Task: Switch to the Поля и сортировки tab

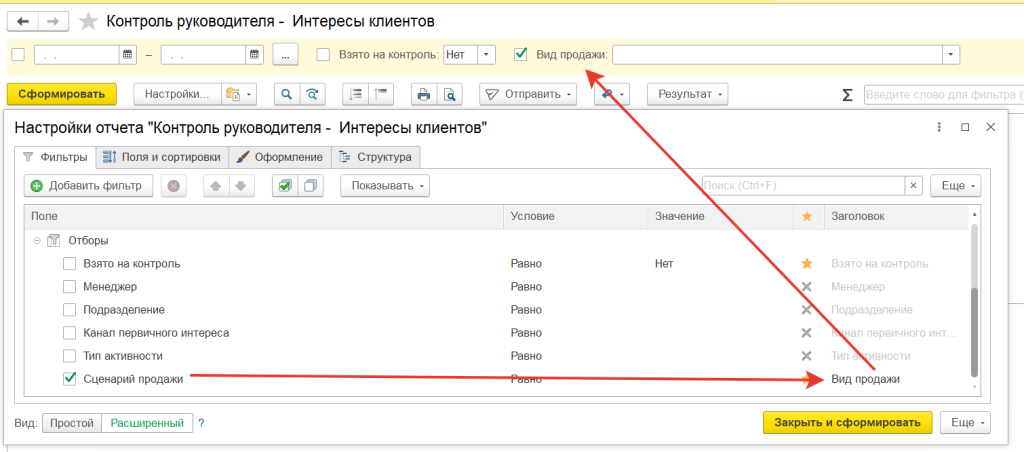Action: [x=162, y=157]
